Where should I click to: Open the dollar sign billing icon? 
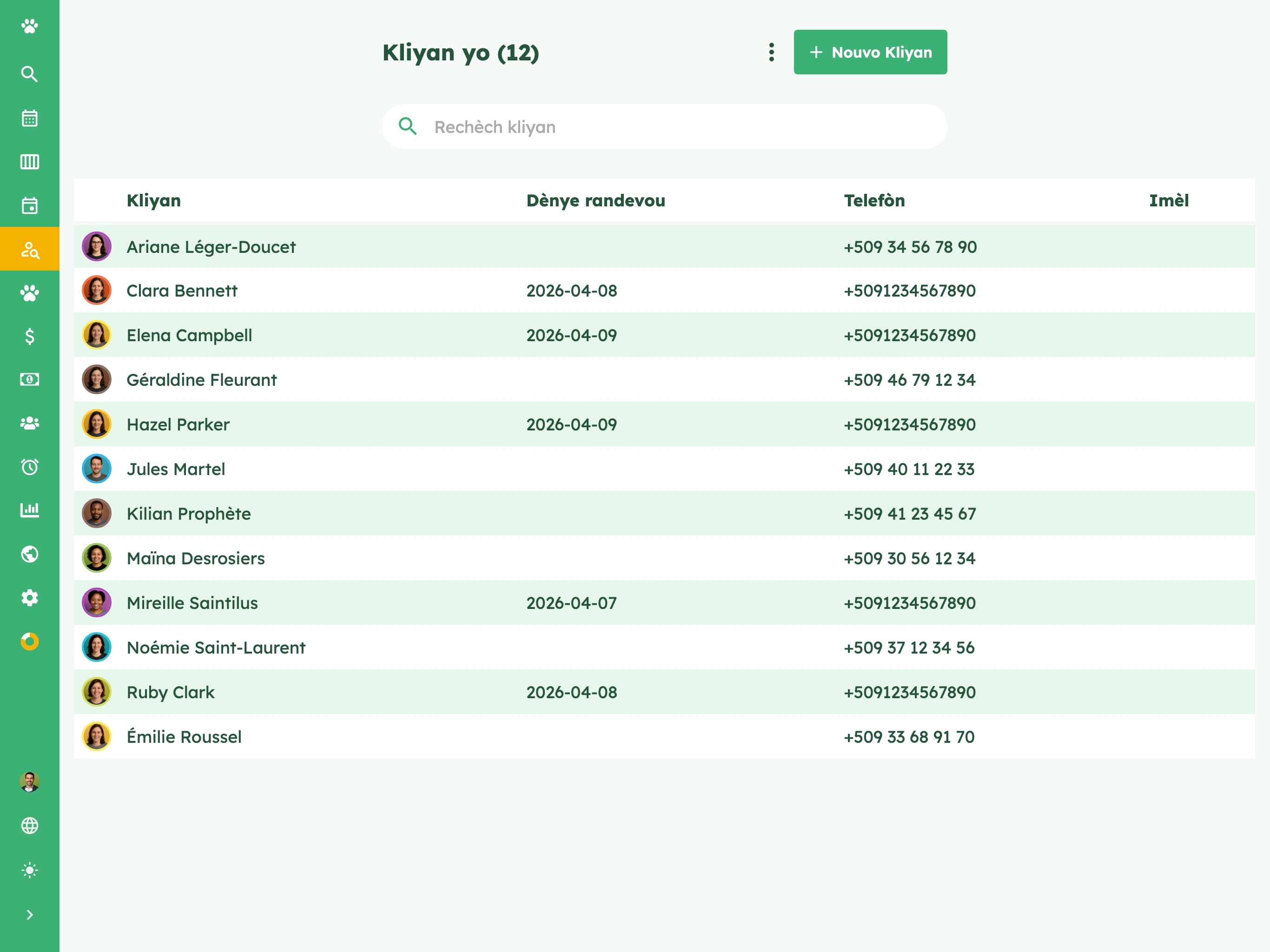point(29,337)
